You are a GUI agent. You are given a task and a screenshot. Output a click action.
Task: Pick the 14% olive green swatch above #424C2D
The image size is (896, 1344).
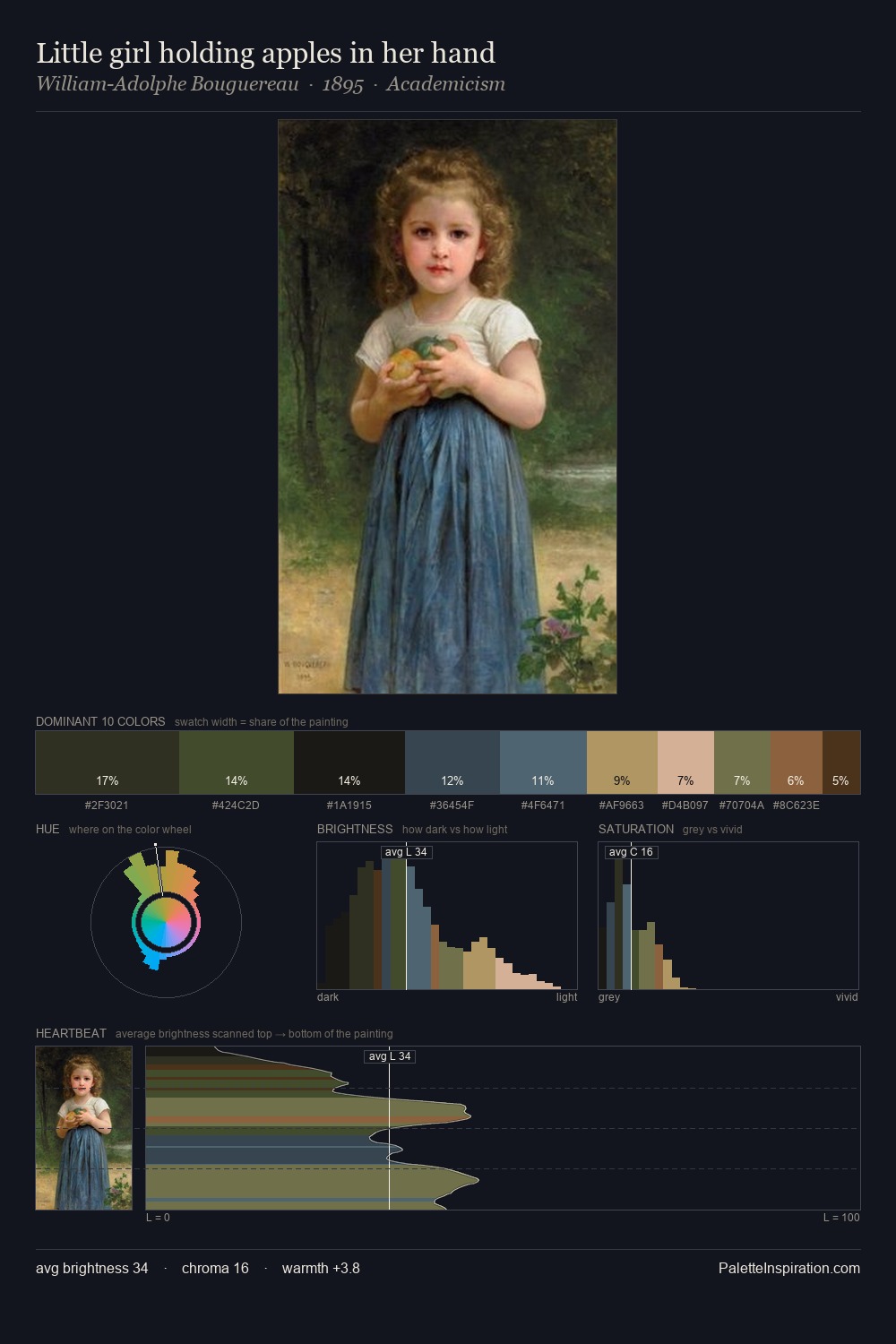237,762
